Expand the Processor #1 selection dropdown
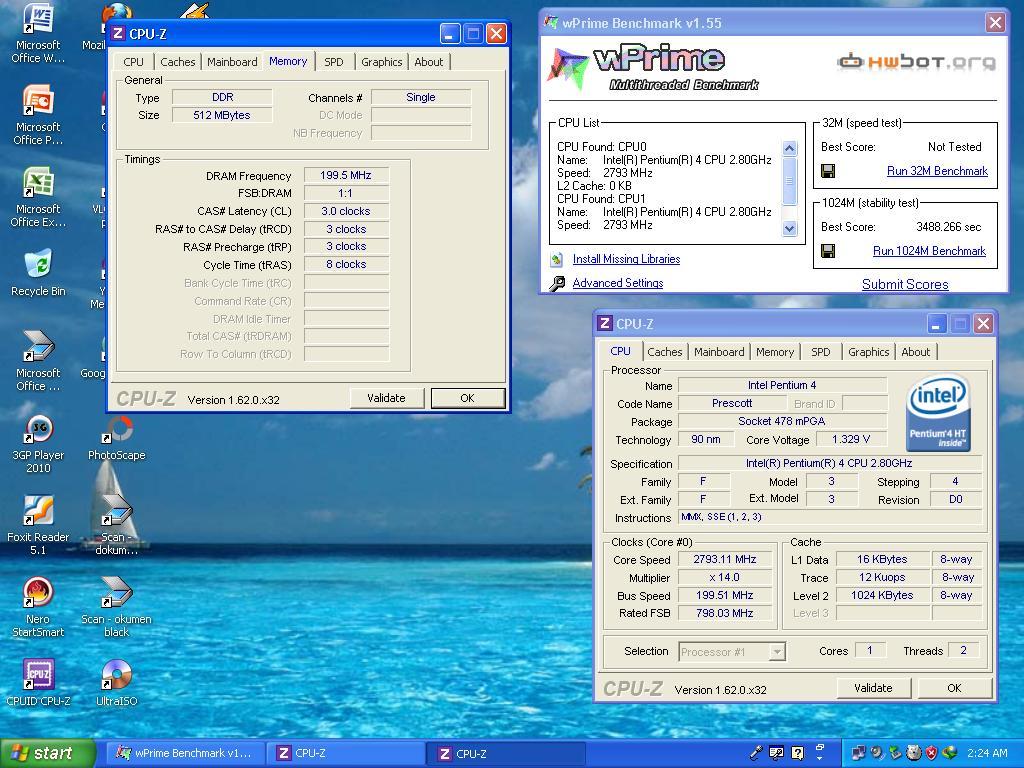 click(776, 652)
